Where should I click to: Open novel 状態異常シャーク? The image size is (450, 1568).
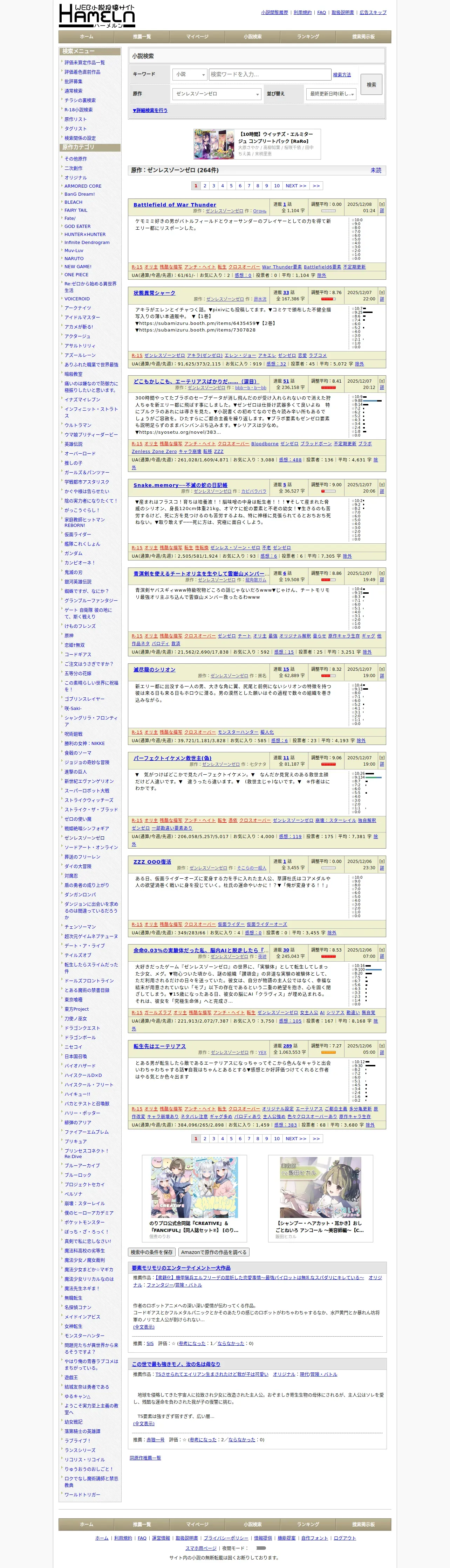point(154,293)
